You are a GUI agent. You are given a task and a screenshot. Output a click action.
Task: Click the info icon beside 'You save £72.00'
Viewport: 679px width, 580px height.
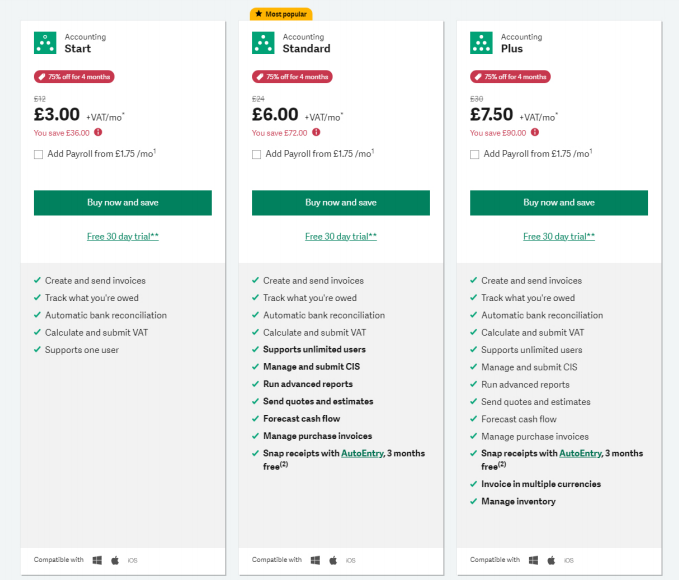coord(316,132)
